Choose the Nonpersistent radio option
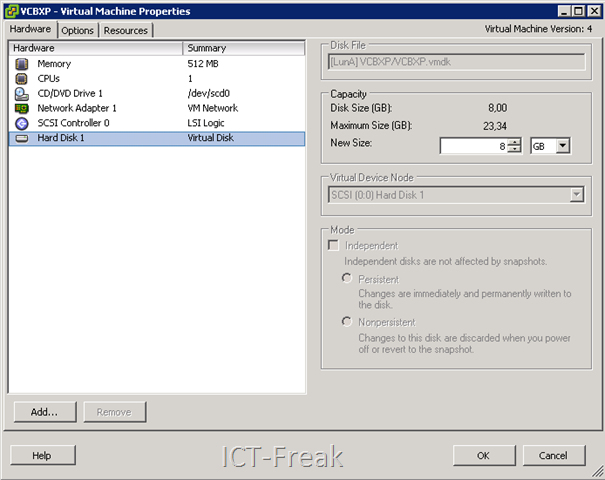Viewport: 605px width, 480px height. 347,322
